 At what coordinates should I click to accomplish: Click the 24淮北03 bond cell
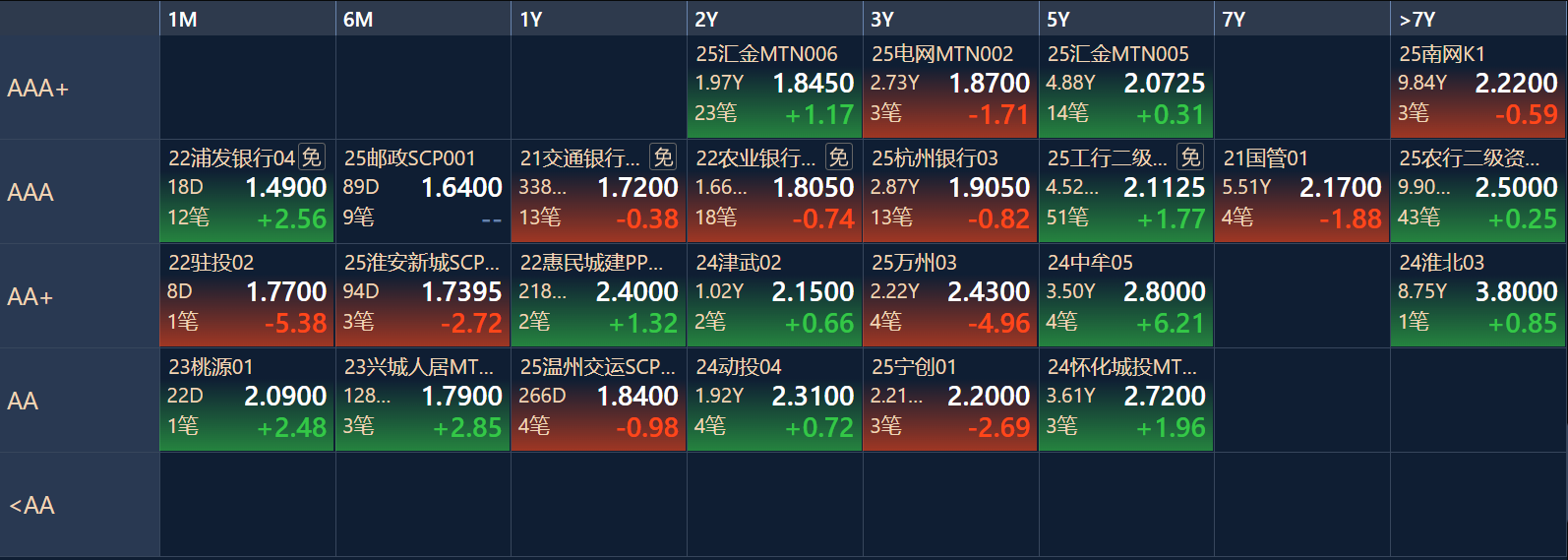[1478, 296]
